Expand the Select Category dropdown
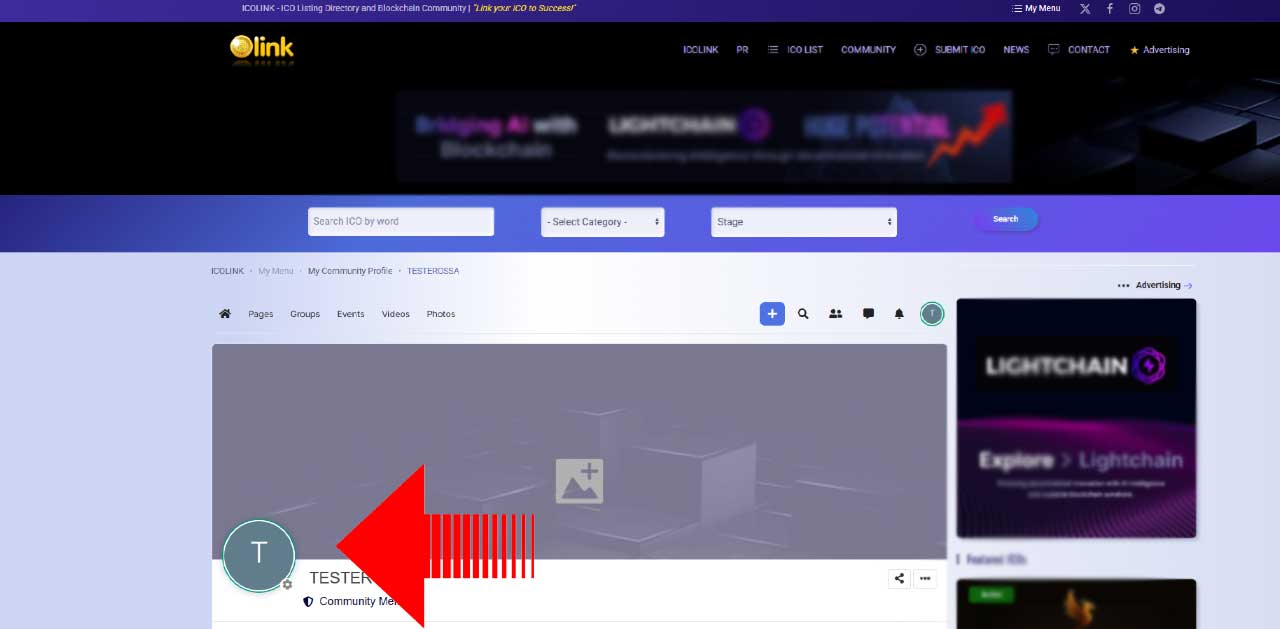Viewport: 1280px width, 629px height. (602, 221)
